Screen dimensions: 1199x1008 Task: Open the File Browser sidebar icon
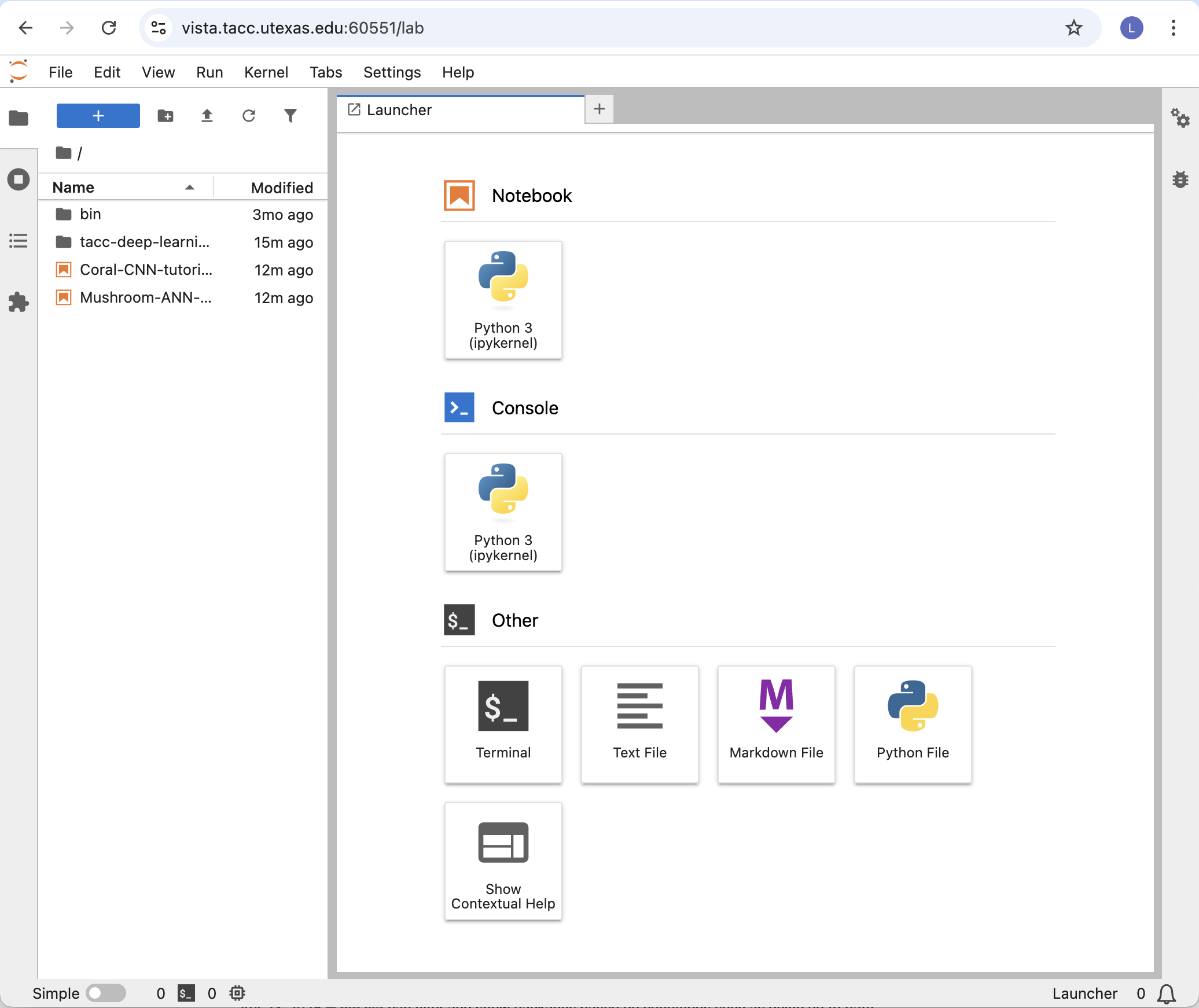[x=19, y=117]
